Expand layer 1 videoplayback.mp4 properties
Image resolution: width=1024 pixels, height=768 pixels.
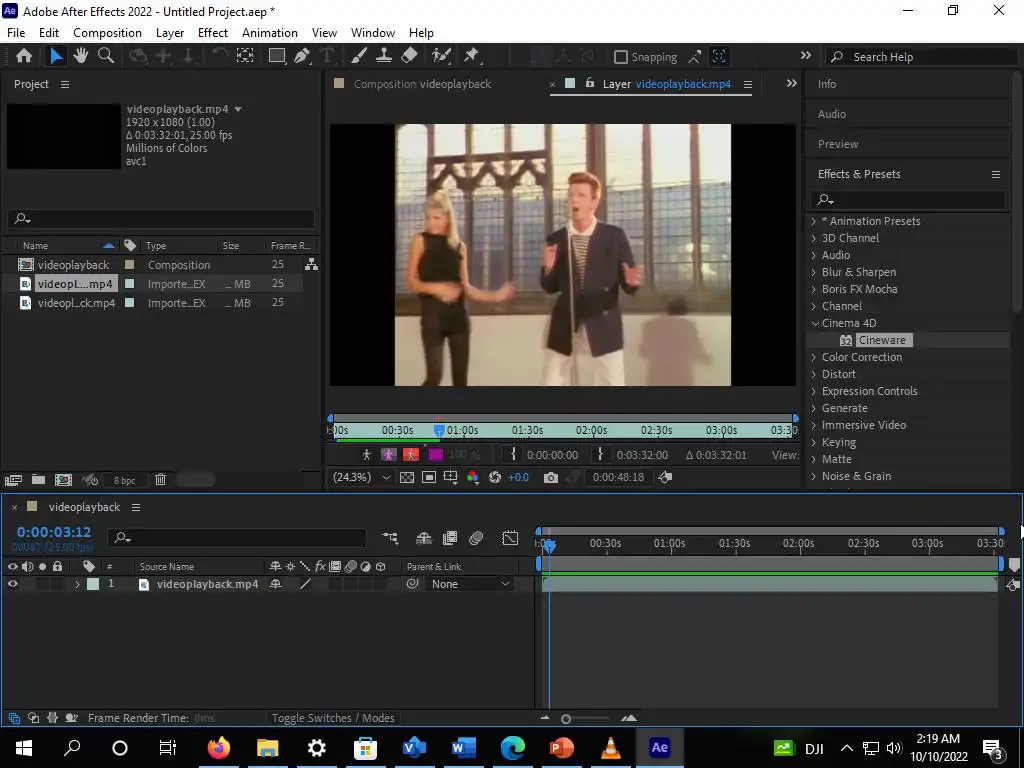[77, 584]
